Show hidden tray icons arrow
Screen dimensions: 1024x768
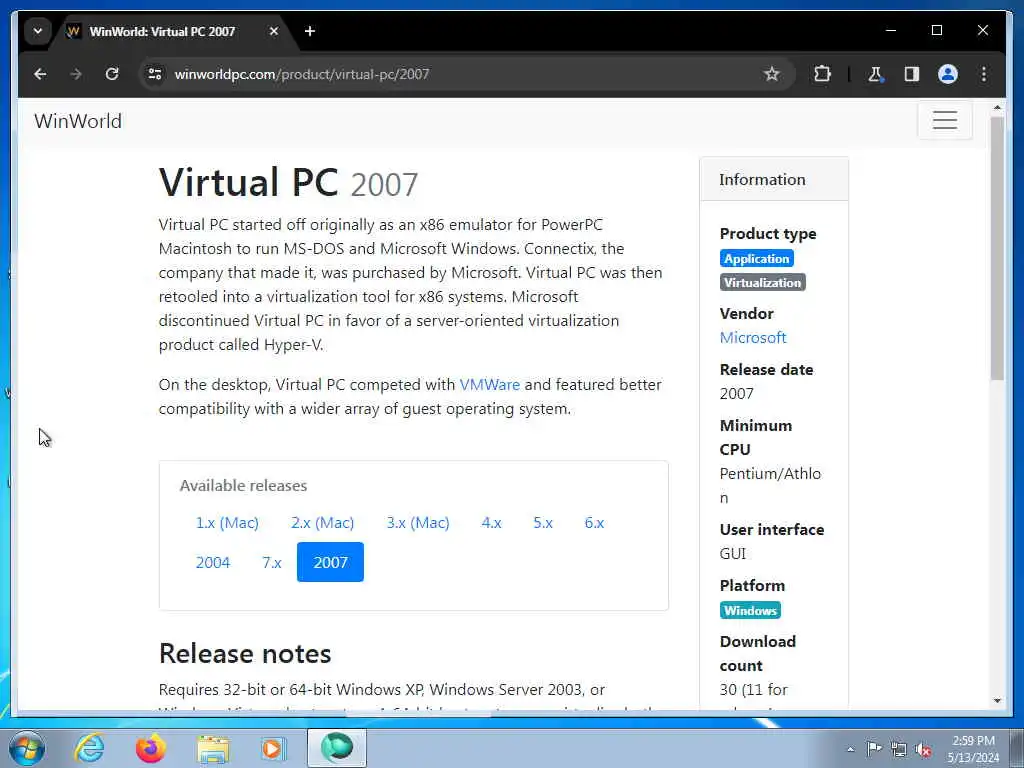850,749
